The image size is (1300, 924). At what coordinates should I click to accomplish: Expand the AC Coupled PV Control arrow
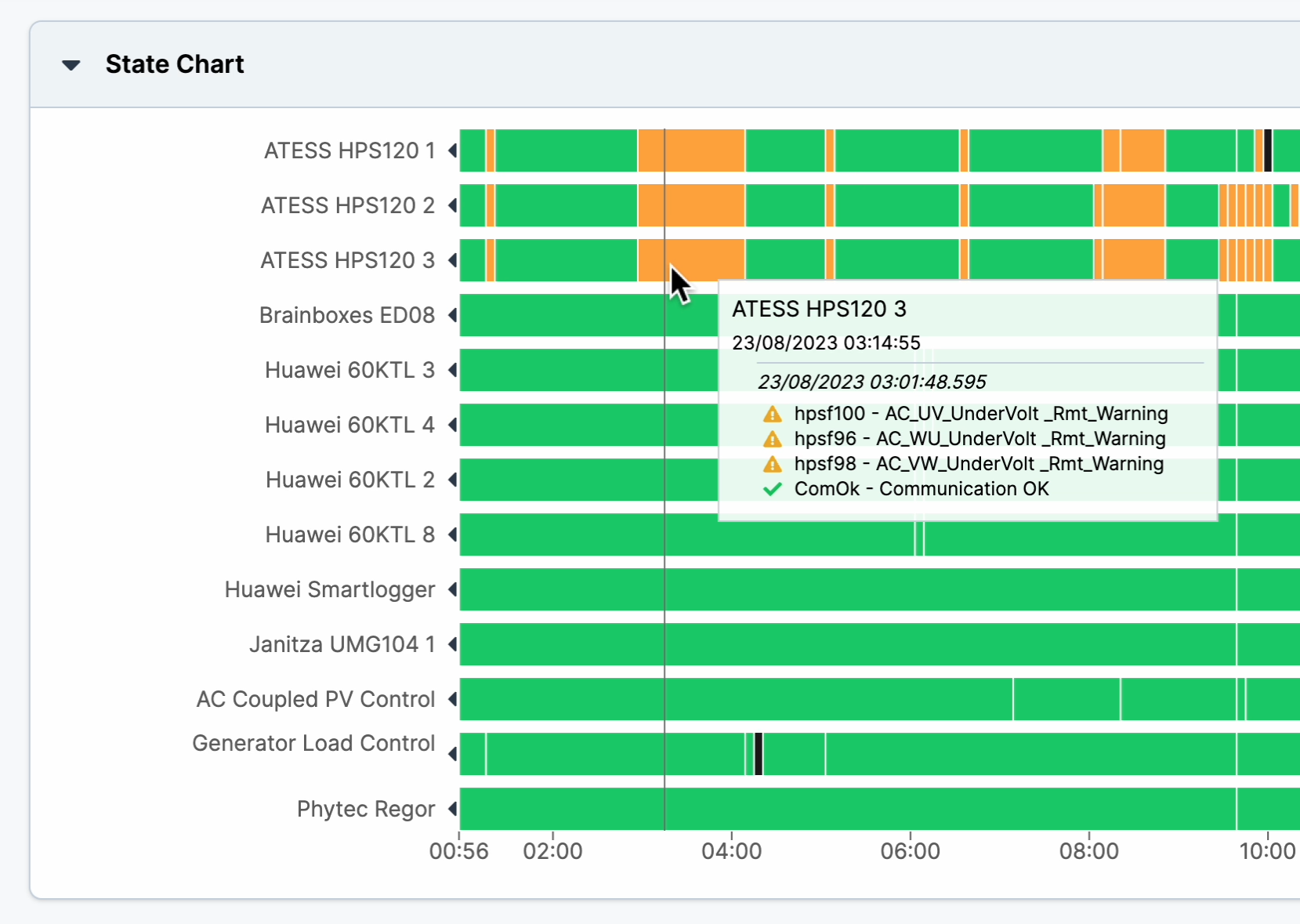click(x=452, y=699)
